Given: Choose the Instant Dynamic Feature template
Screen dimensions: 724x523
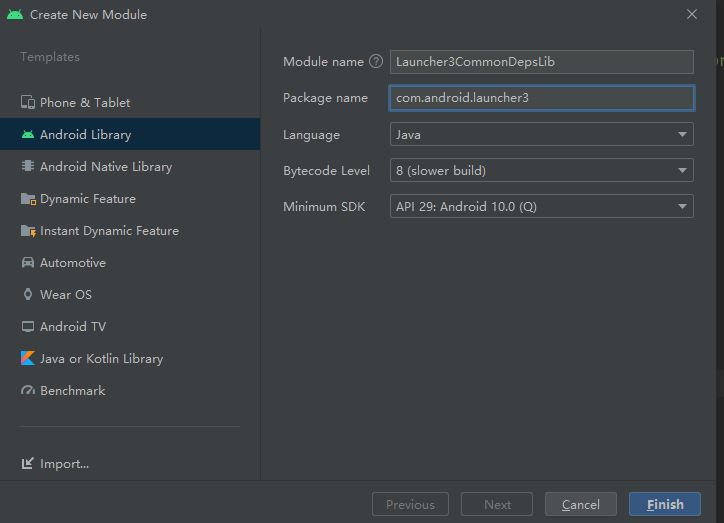Looking at the screenshot, I should (x=130, y=230).
